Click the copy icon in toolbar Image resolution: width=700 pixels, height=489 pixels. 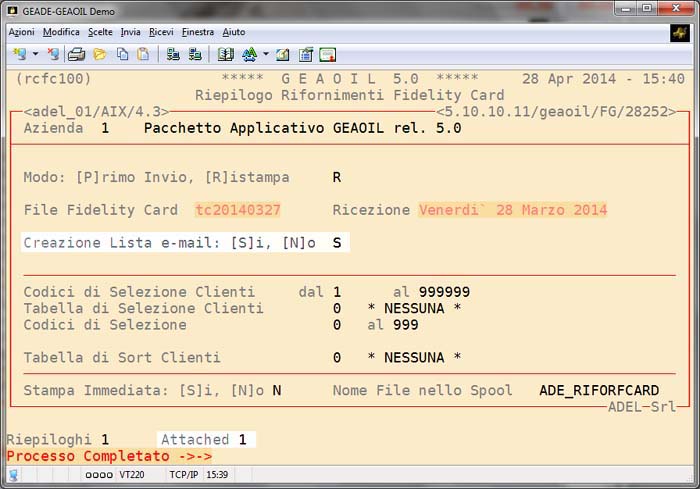pyautogui.click(x=121, y=54)
